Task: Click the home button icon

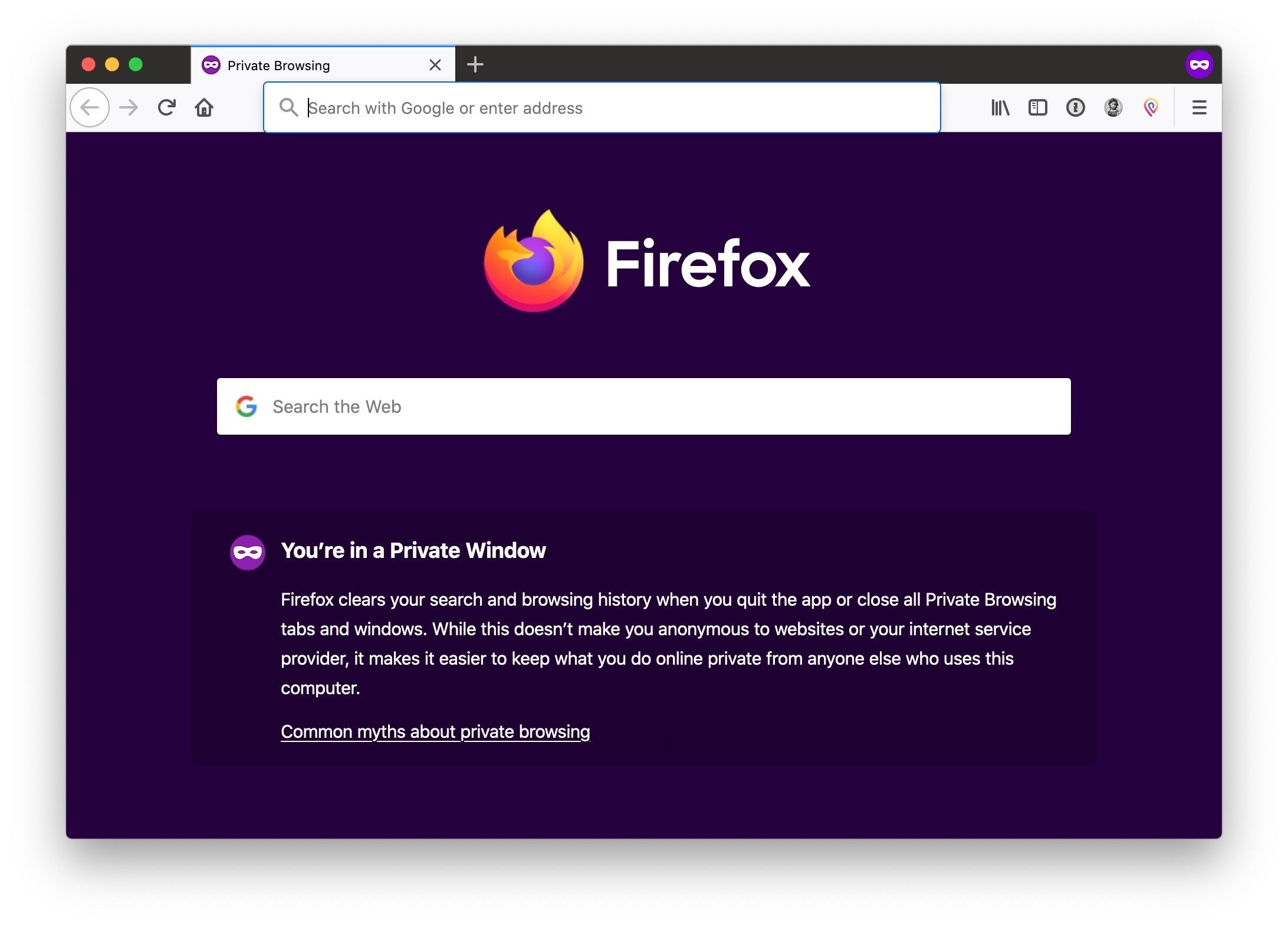Action: coord(201,108)
